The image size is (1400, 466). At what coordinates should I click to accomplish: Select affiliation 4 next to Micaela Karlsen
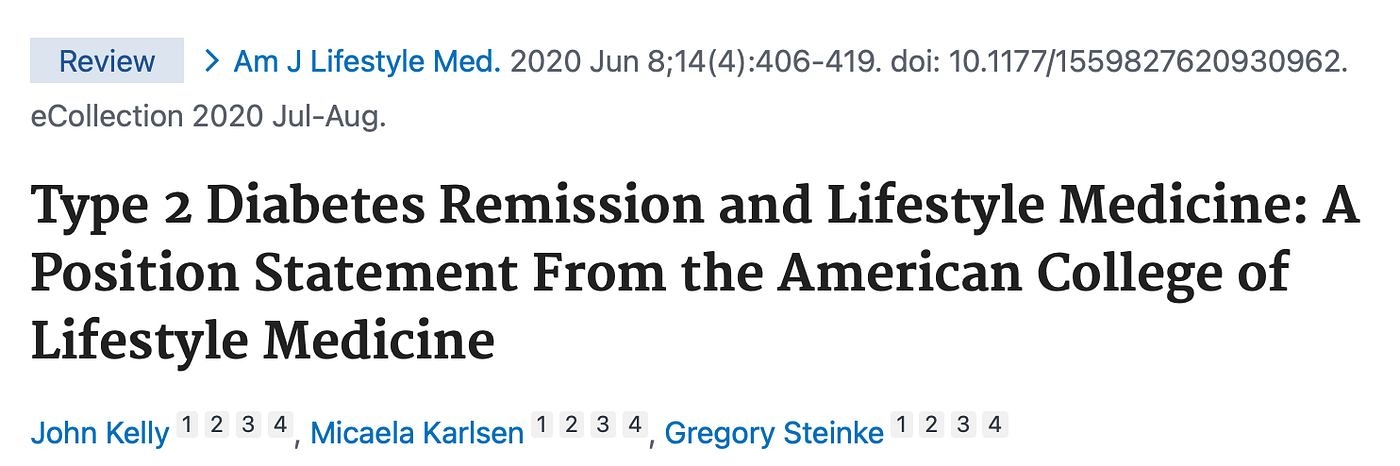[634, 424]
